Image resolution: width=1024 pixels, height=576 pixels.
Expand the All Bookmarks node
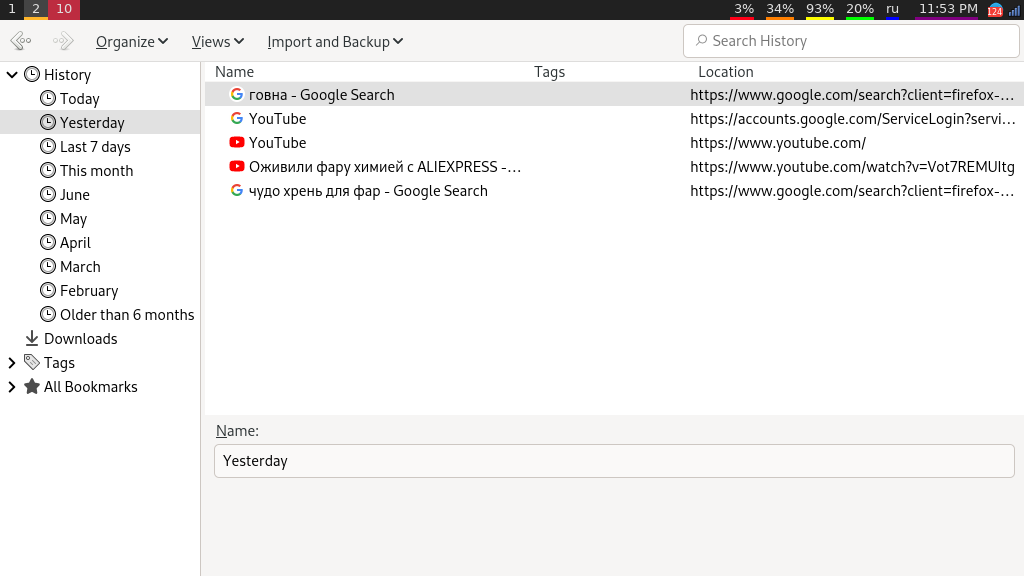(x=12, y=387)
